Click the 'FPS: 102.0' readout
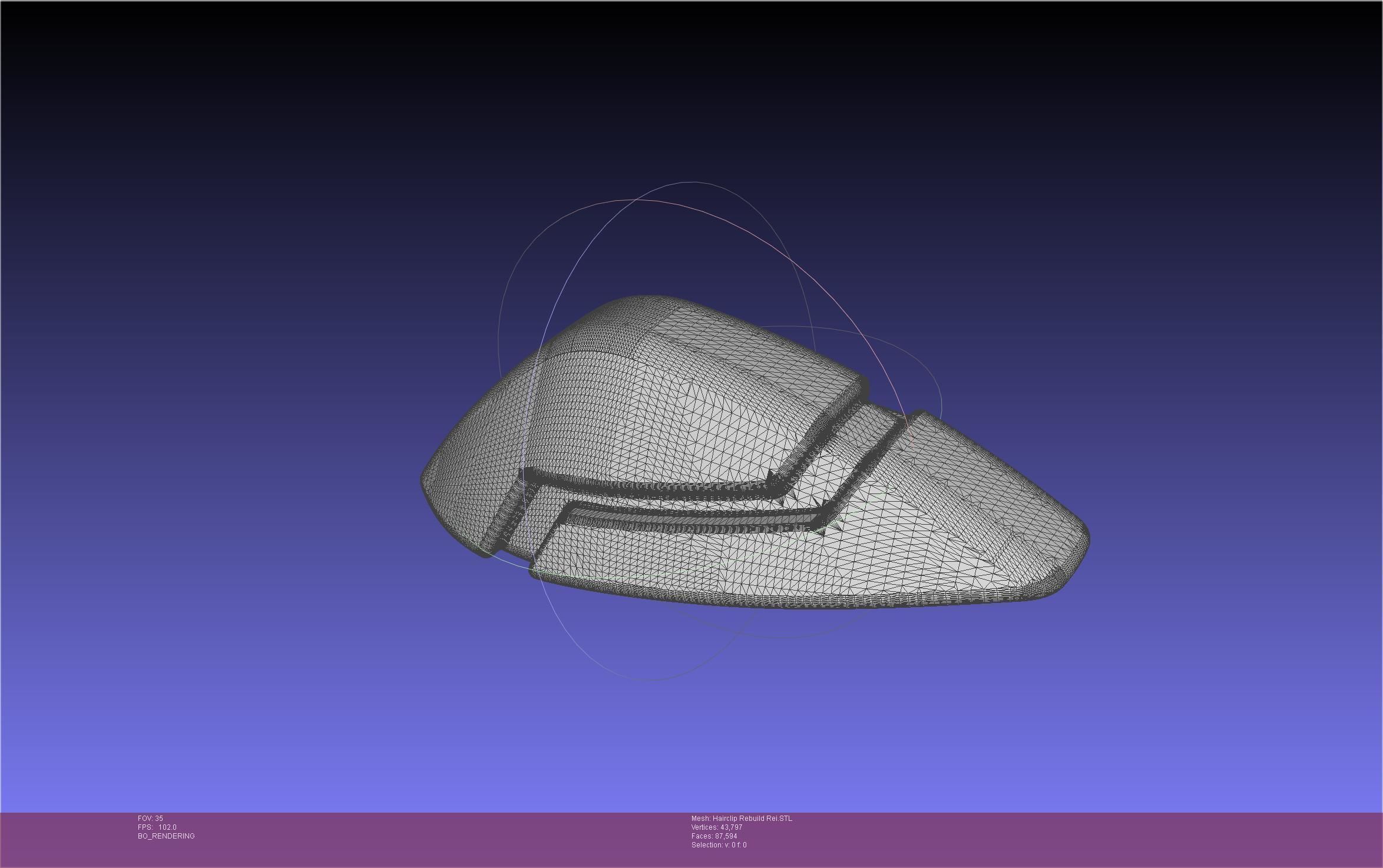The width and height of the screenshot is (1383, 868). coord(157,827)
